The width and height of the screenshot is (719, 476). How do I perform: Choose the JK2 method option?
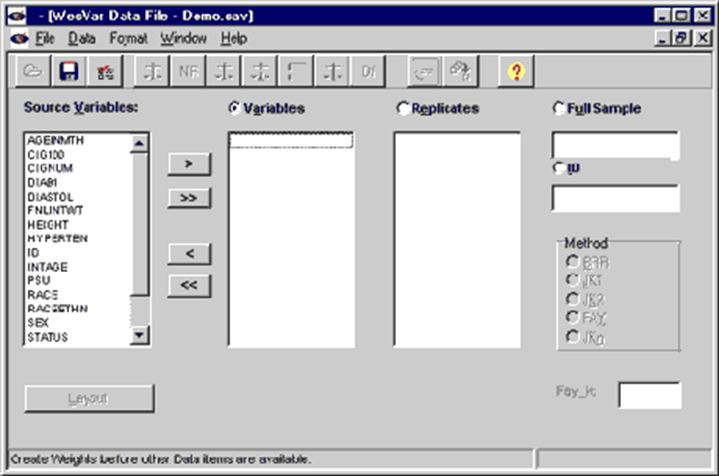(572, 299)
